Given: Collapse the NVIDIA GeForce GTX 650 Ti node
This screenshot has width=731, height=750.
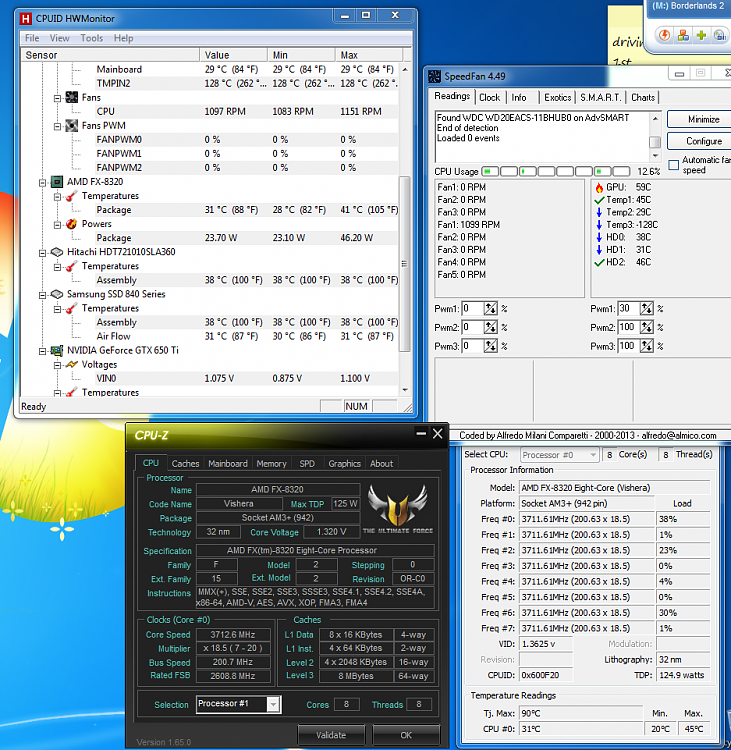Looking at the screenshot, I should point(43,351).
